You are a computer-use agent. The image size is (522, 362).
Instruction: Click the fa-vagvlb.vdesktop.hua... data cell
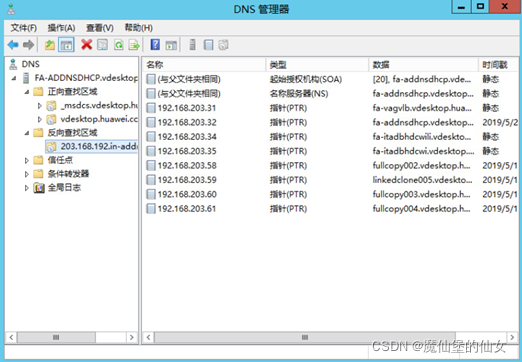point(422,108)
